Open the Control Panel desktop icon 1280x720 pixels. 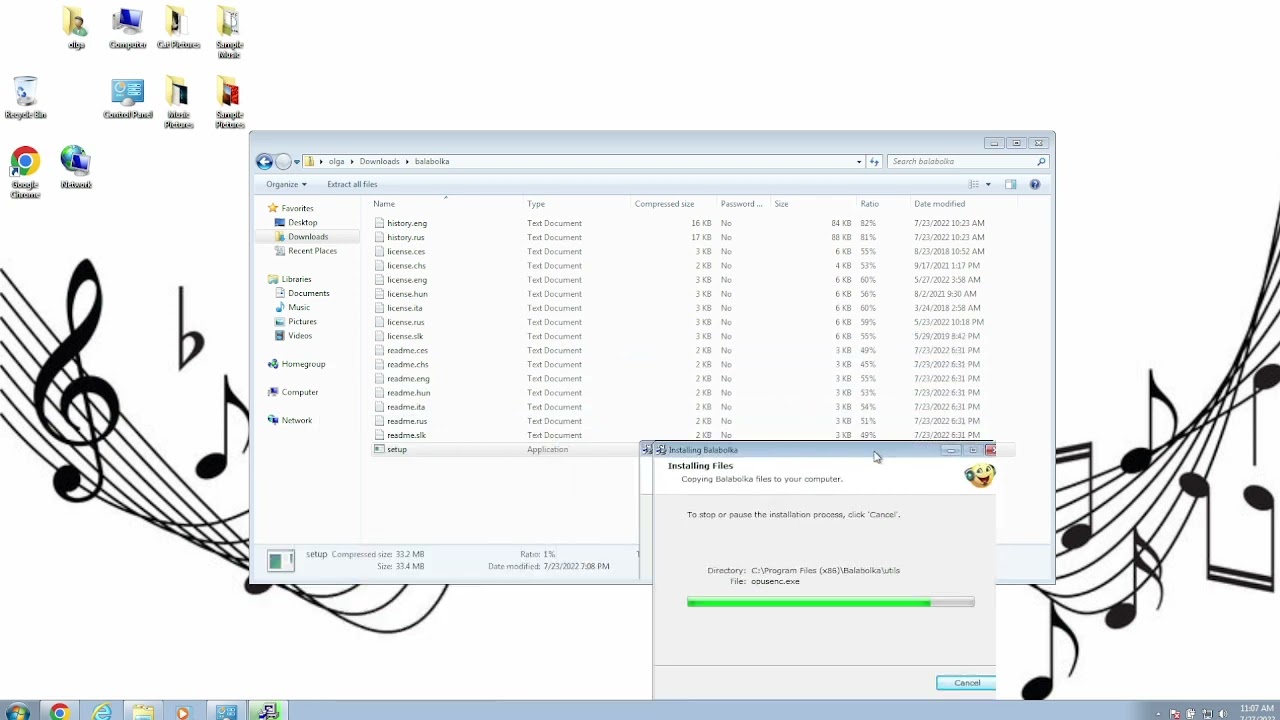click(x=127, y=98)
